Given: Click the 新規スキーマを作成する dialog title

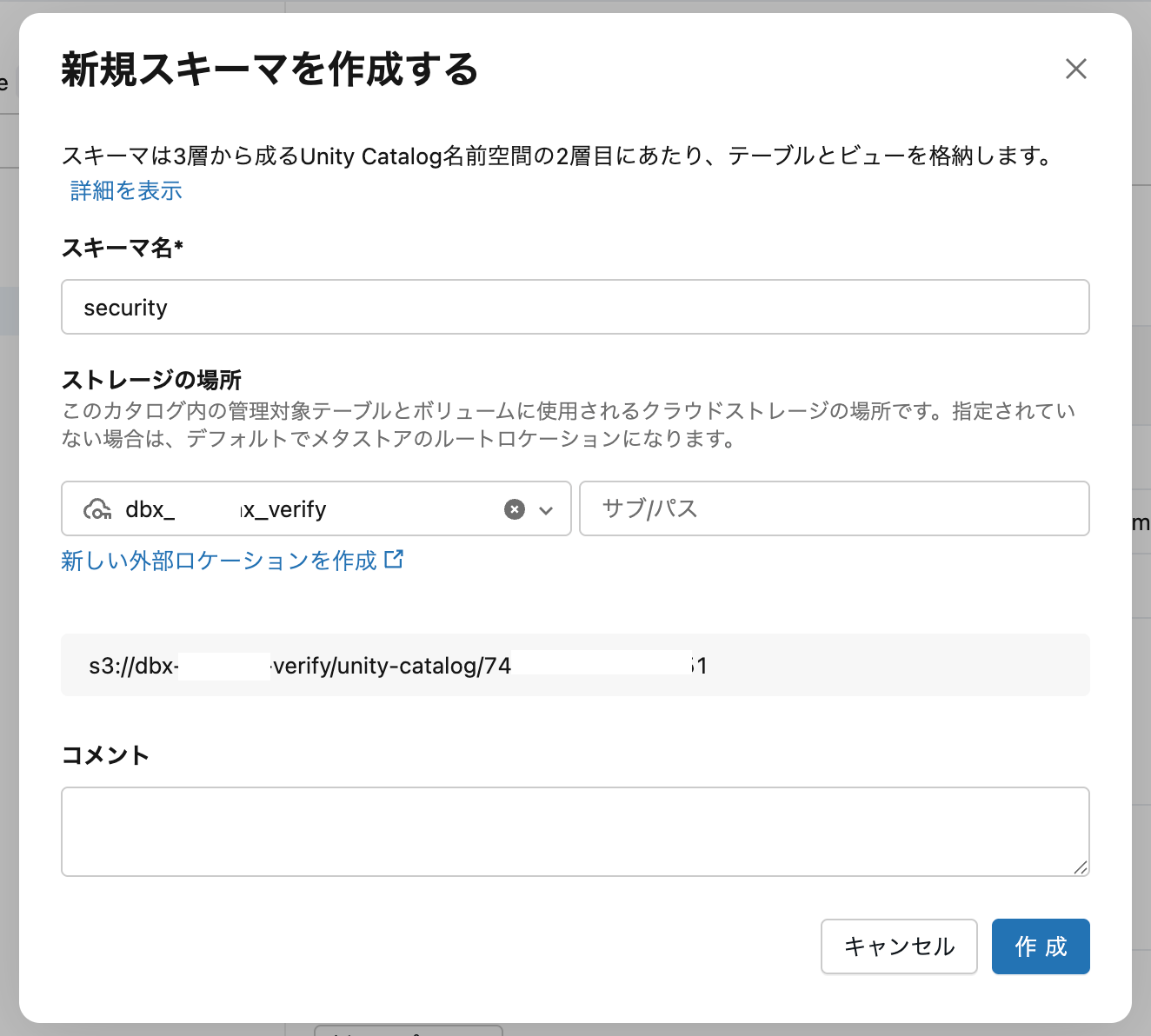Looking at the screenshot, I should 269,70.
